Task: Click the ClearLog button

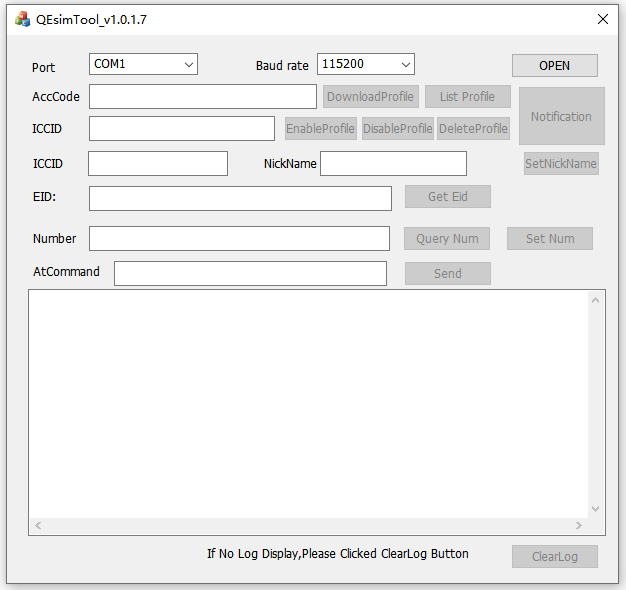Action: pos(554,557)
